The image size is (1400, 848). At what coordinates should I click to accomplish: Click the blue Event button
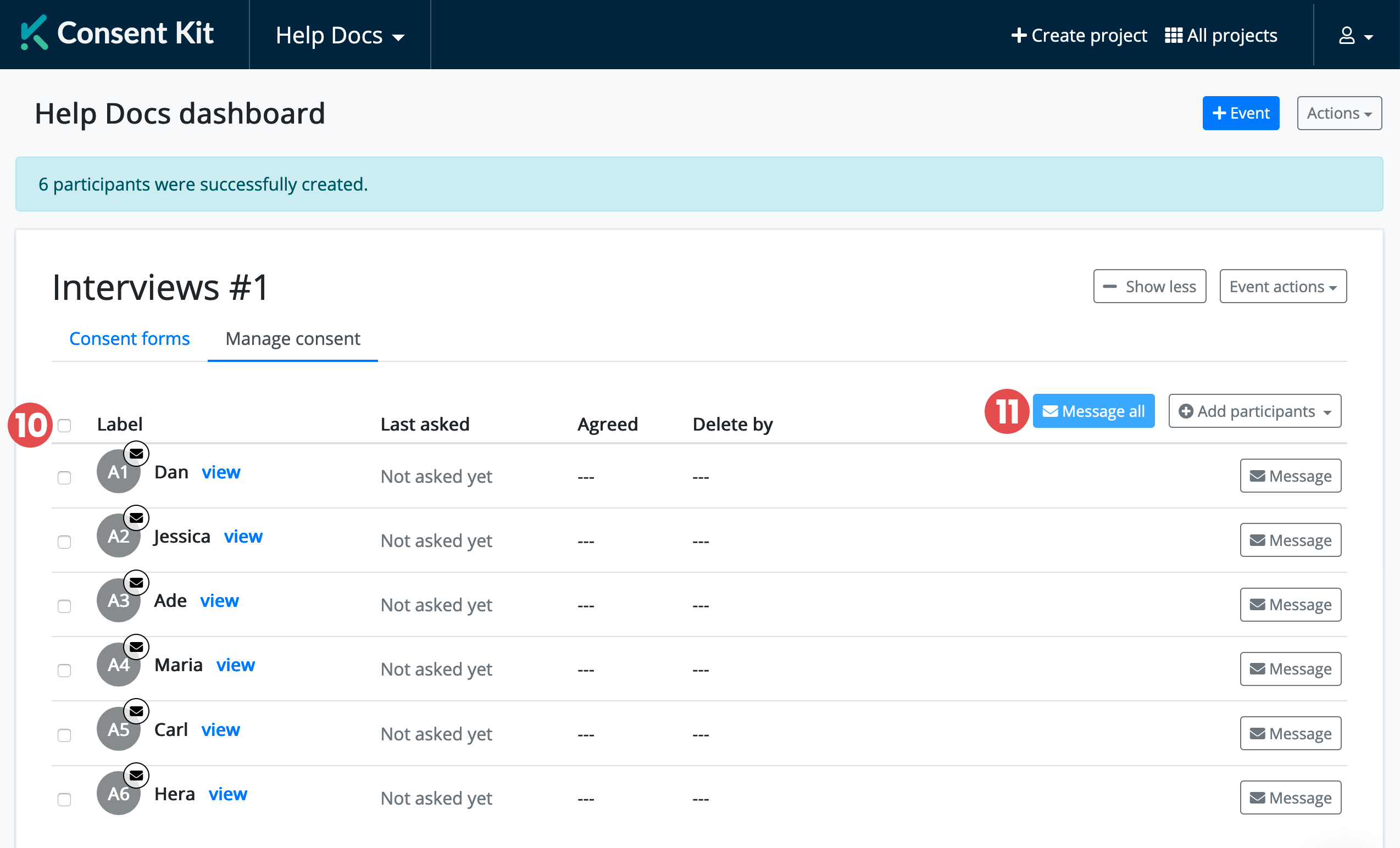point(1240,113)
